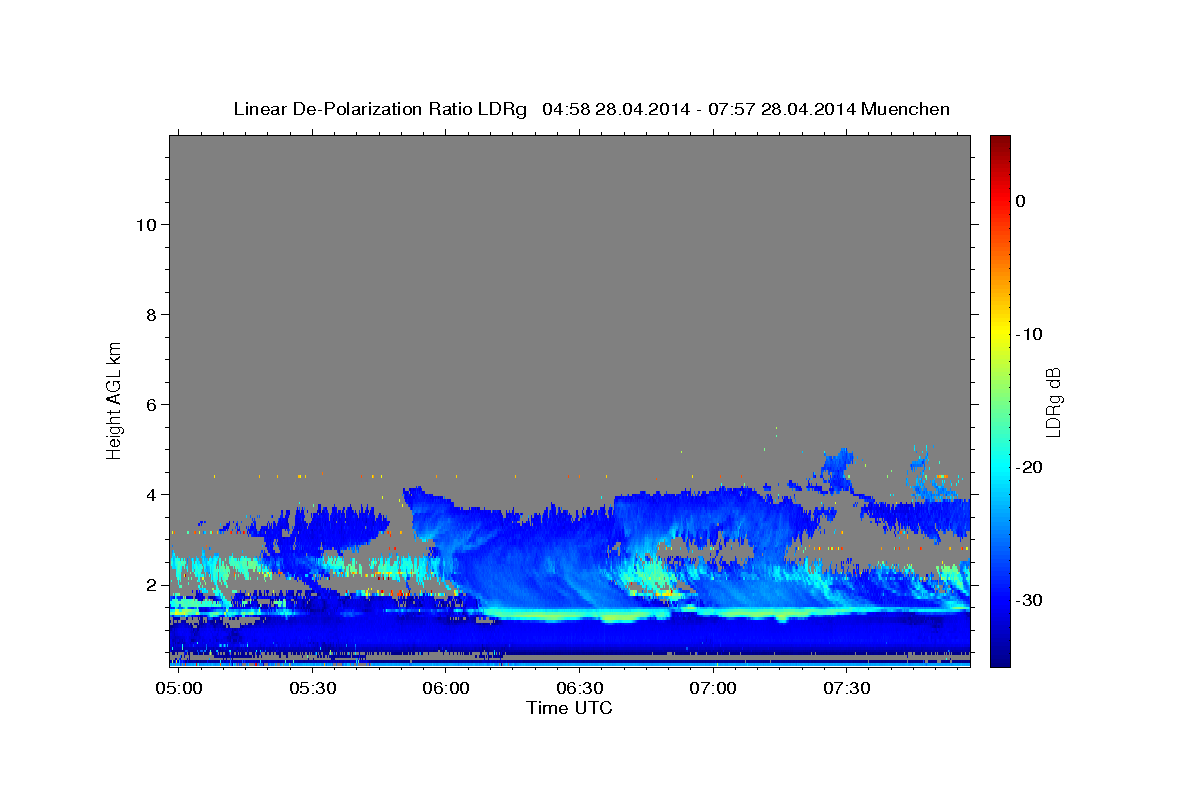Click the colorbar value '-30'

click(1030, 600)
